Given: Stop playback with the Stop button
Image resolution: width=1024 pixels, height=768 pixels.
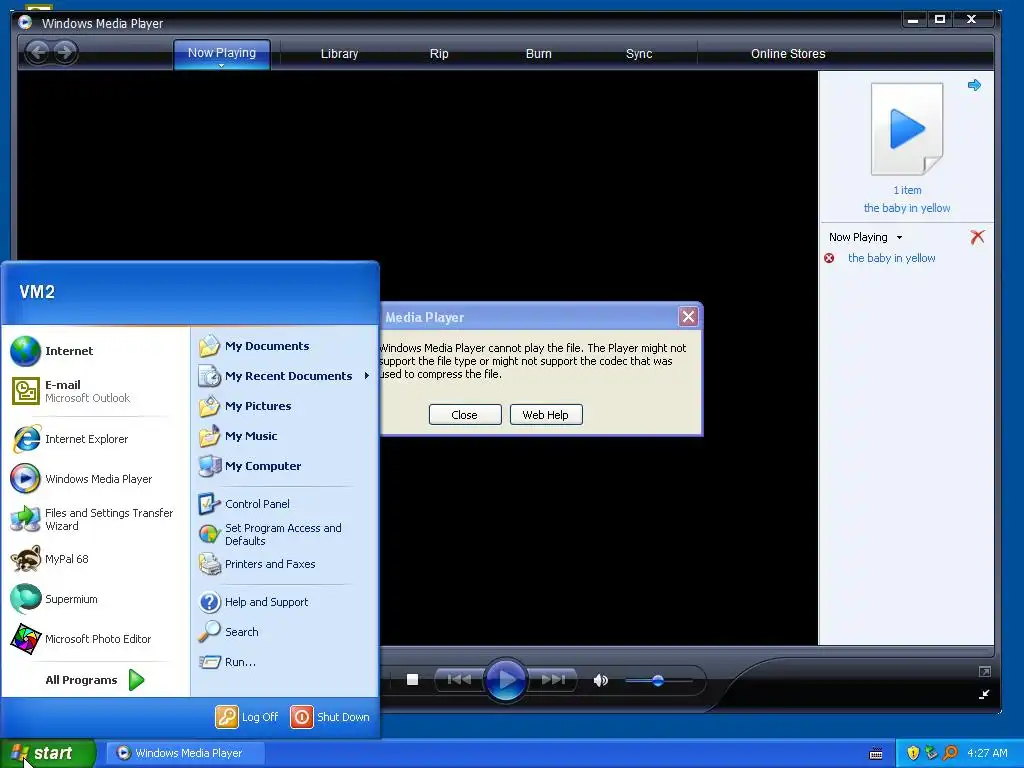Looking at the screenshot, I should pos(412,680).
